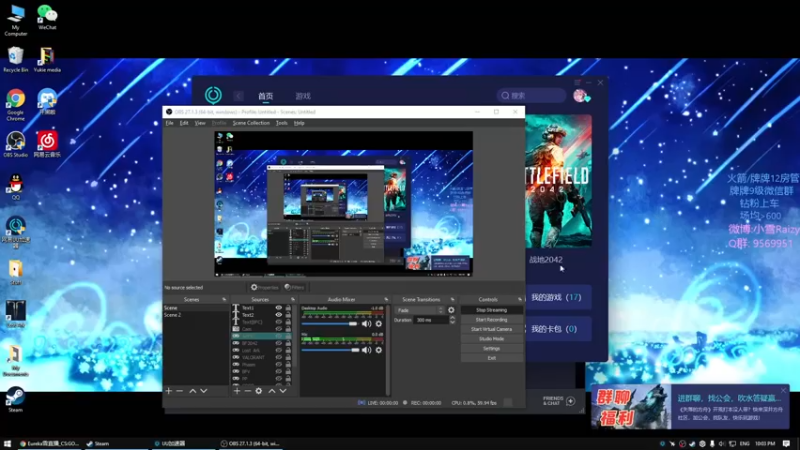The width and height of the screenshot is (800, 450).
Task: Undock the Sources panel with its header icon
Action: coord(293,299)
